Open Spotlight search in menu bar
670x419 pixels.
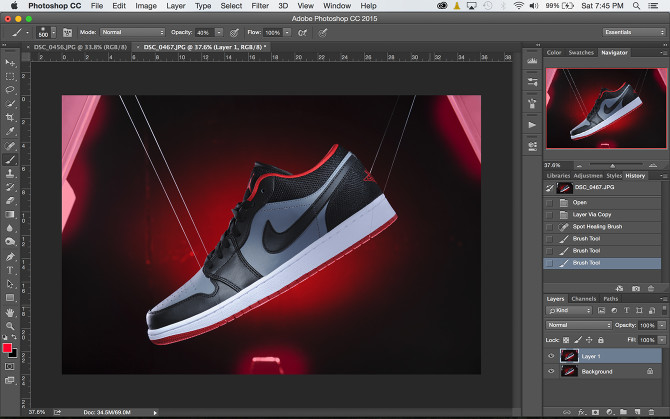click(636, 6)
